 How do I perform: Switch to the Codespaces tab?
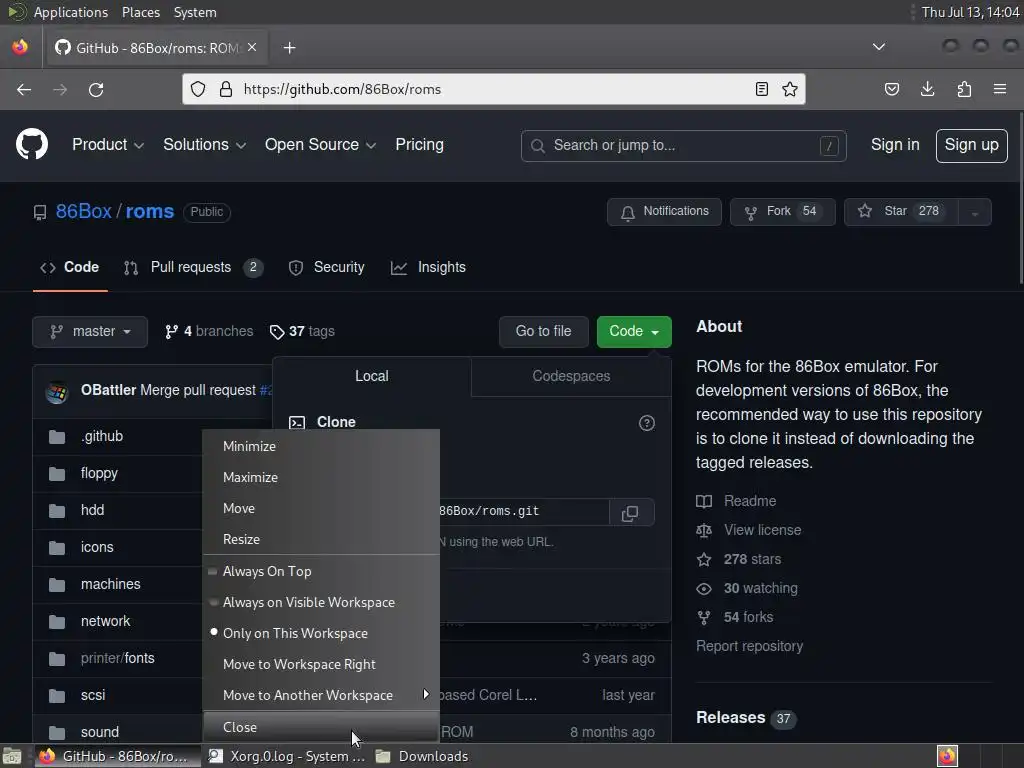click(x=571, y=376)
